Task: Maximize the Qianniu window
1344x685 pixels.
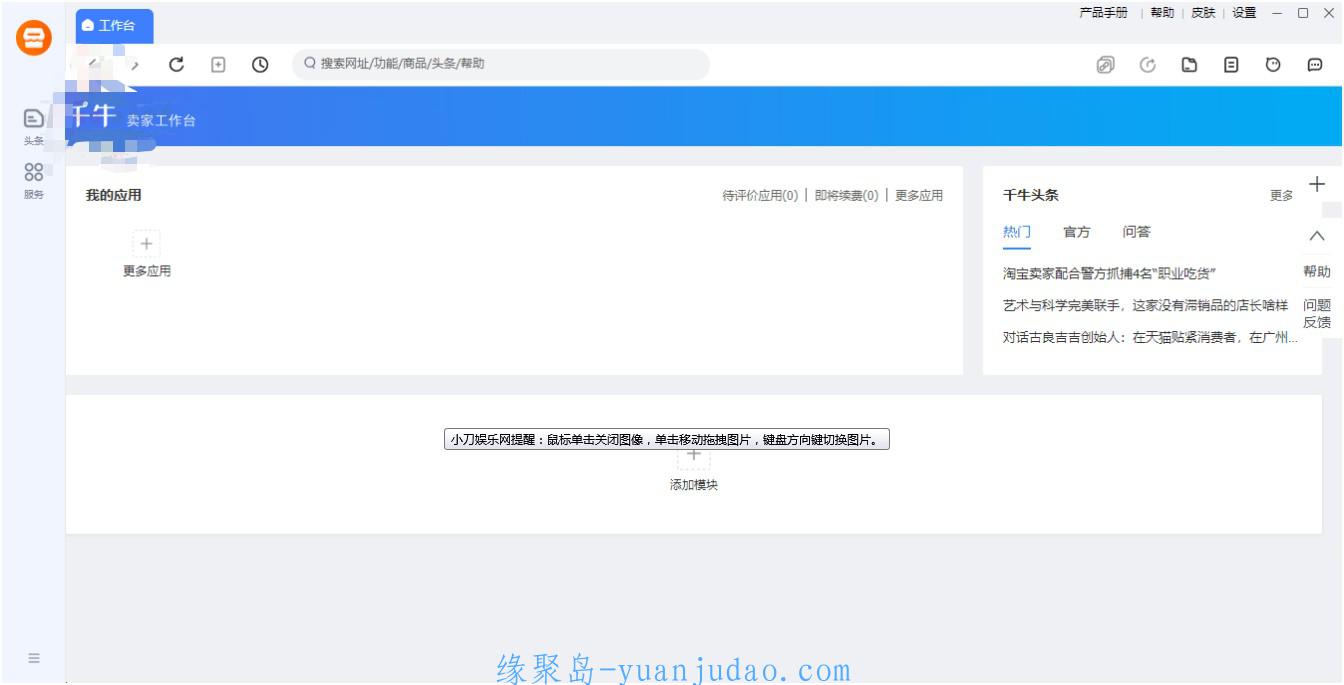Action: [x=1303, y=13]
